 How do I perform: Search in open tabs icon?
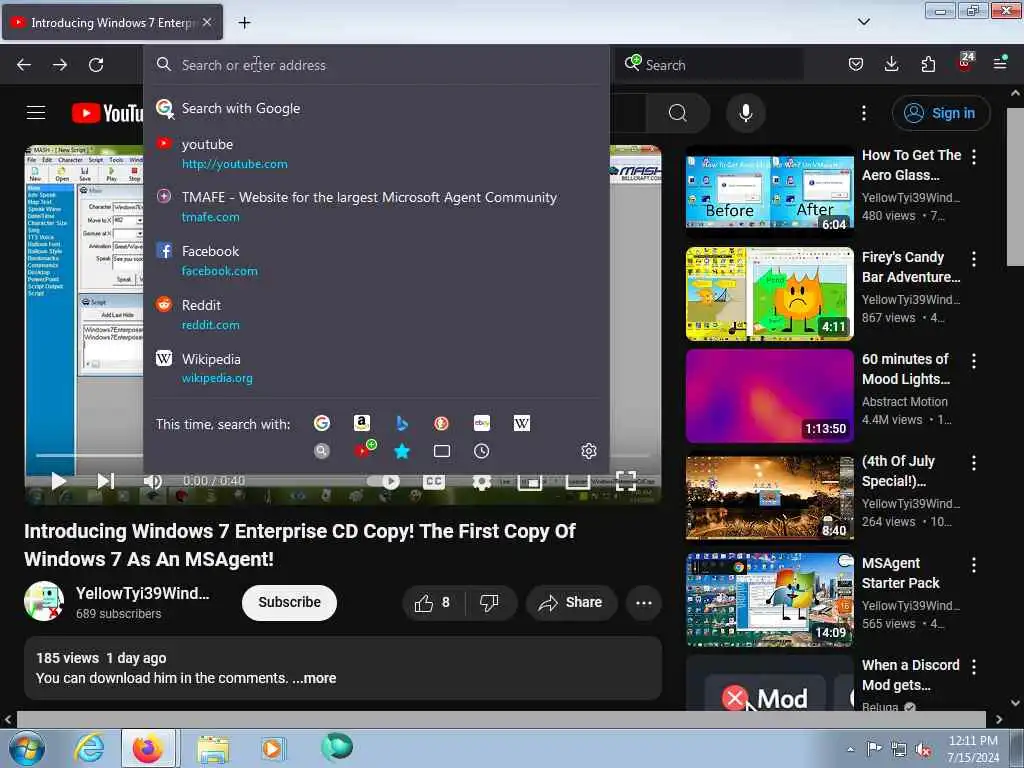pos(441,451)
